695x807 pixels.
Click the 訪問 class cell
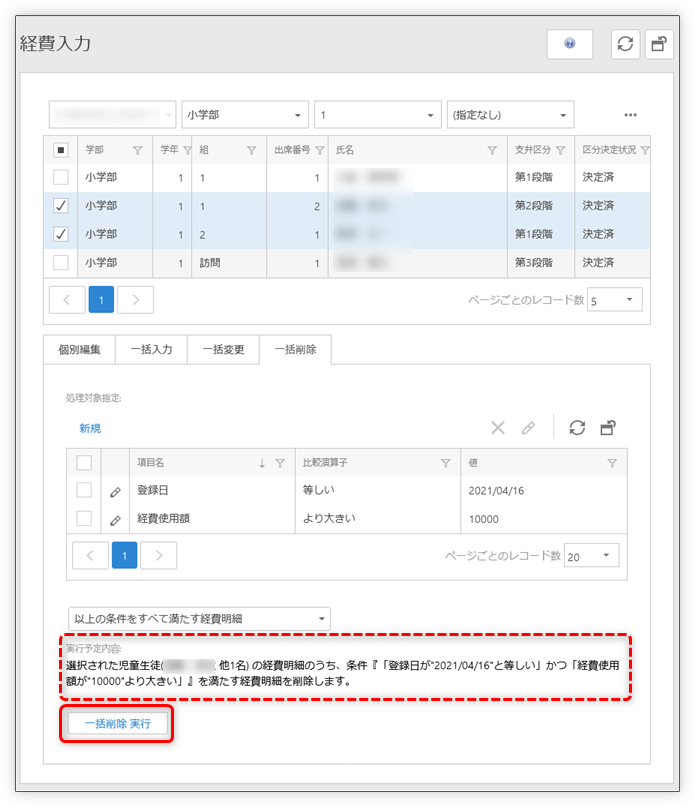pyautogui.click(x=229, y=263)
